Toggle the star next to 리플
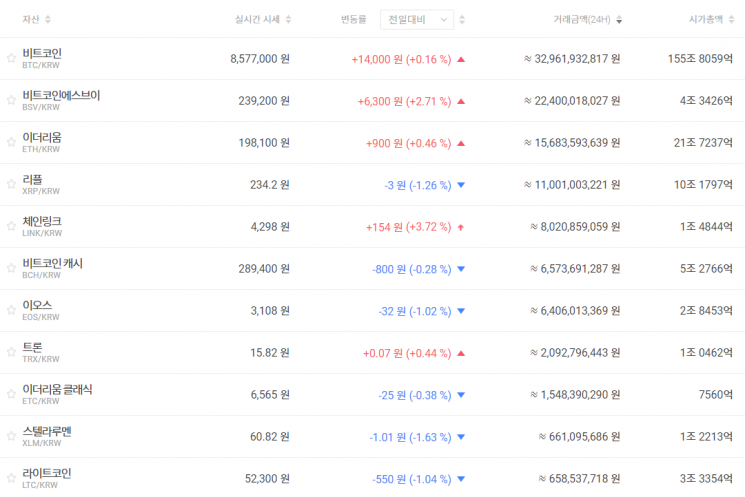This screenshot has height=497, width=745. (11, 184)
